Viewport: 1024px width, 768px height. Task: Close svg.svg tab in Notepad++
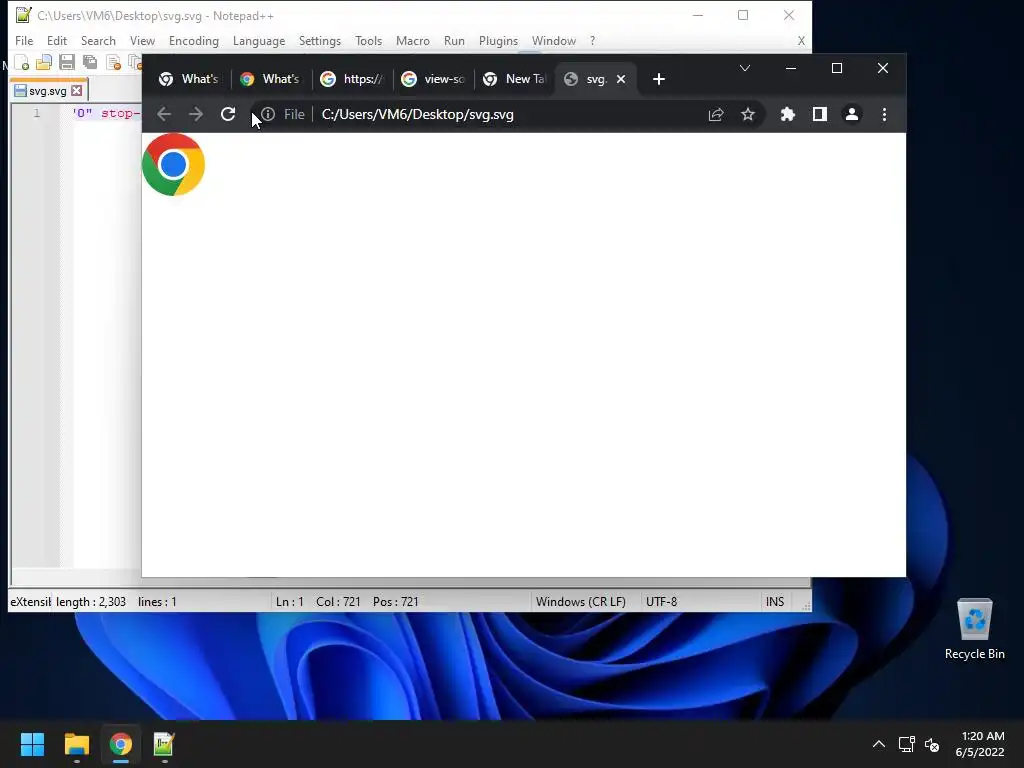pyautogui.click(x=76, y=91)
